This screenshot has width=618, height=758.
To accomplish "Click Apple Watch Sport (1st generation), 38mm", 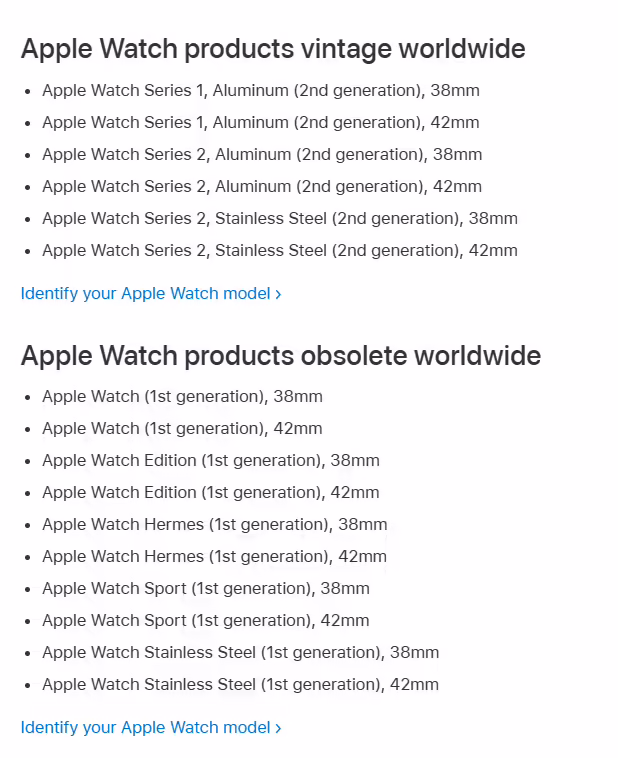I will coord(206,588).
